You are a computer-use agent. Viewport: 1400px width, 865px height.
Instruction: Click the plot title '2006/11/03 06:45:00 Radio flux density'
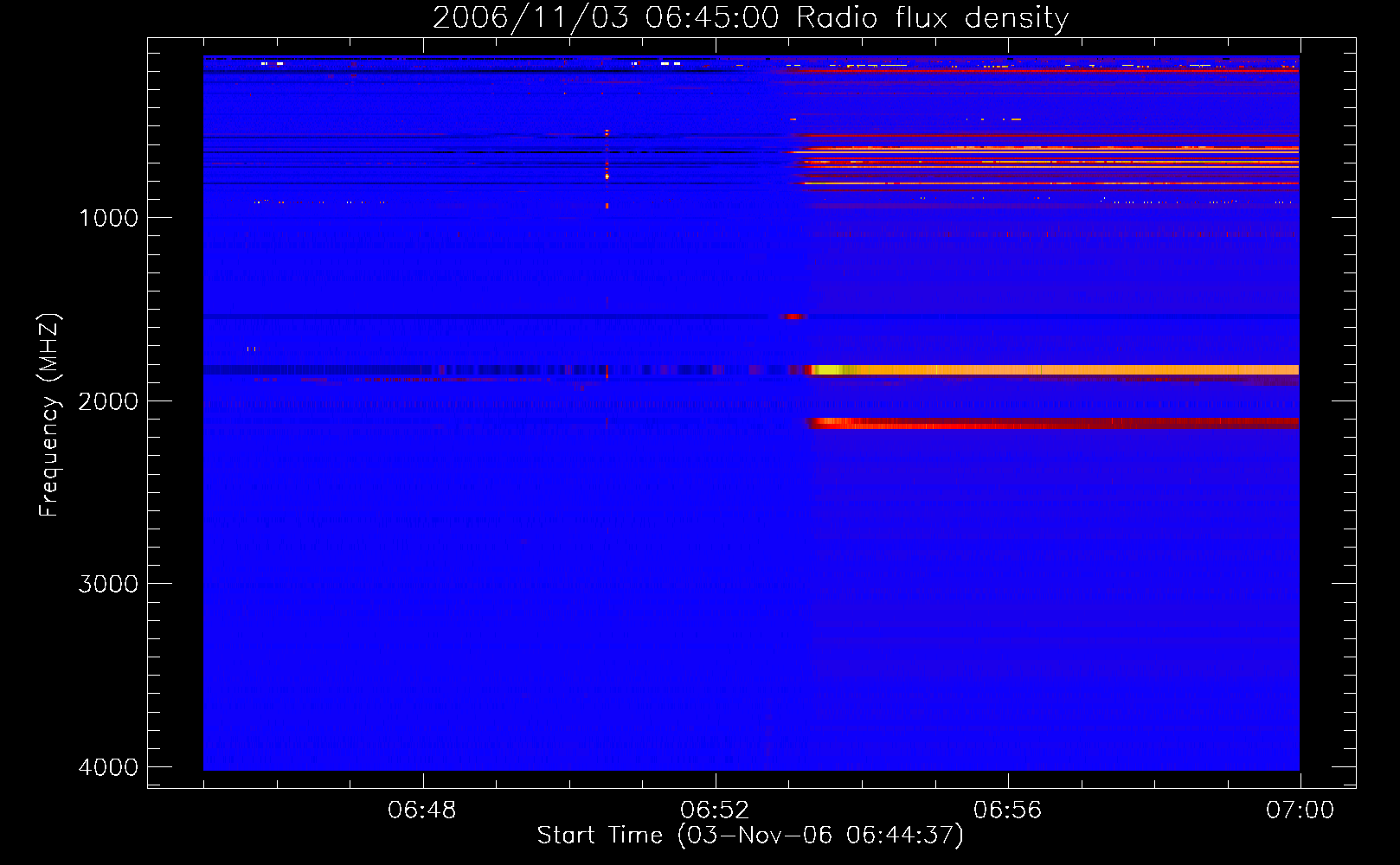[x=750, y=18]
